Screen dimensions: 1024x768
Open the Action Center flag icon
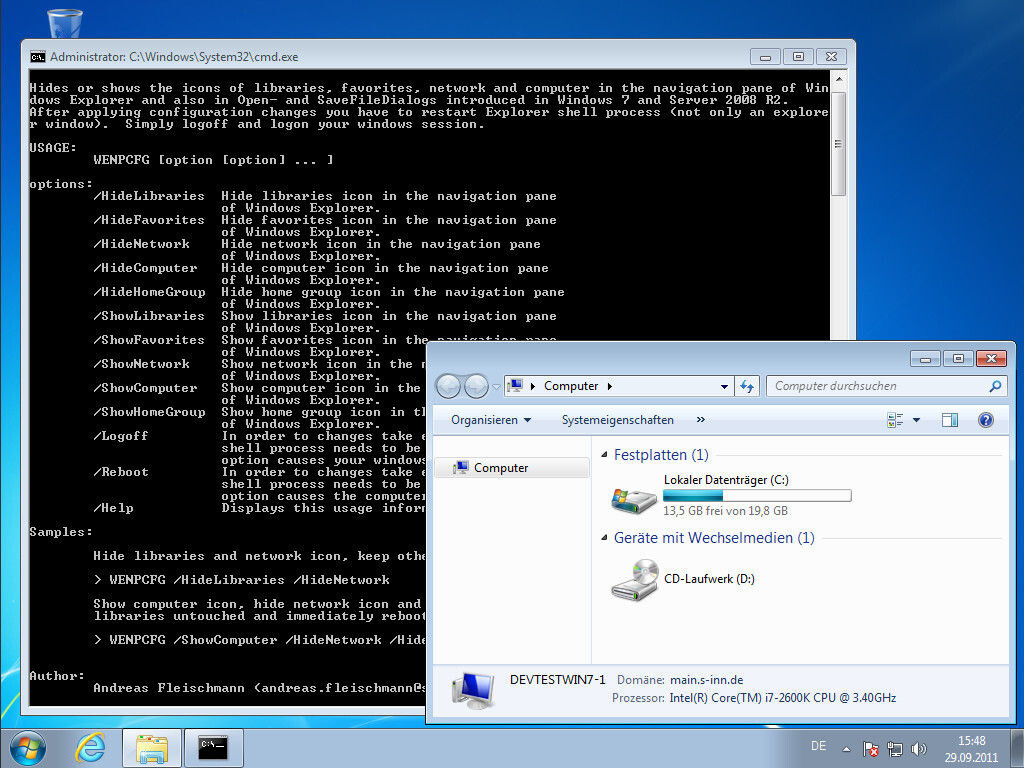pyautogui.click(x=871, y=749)
